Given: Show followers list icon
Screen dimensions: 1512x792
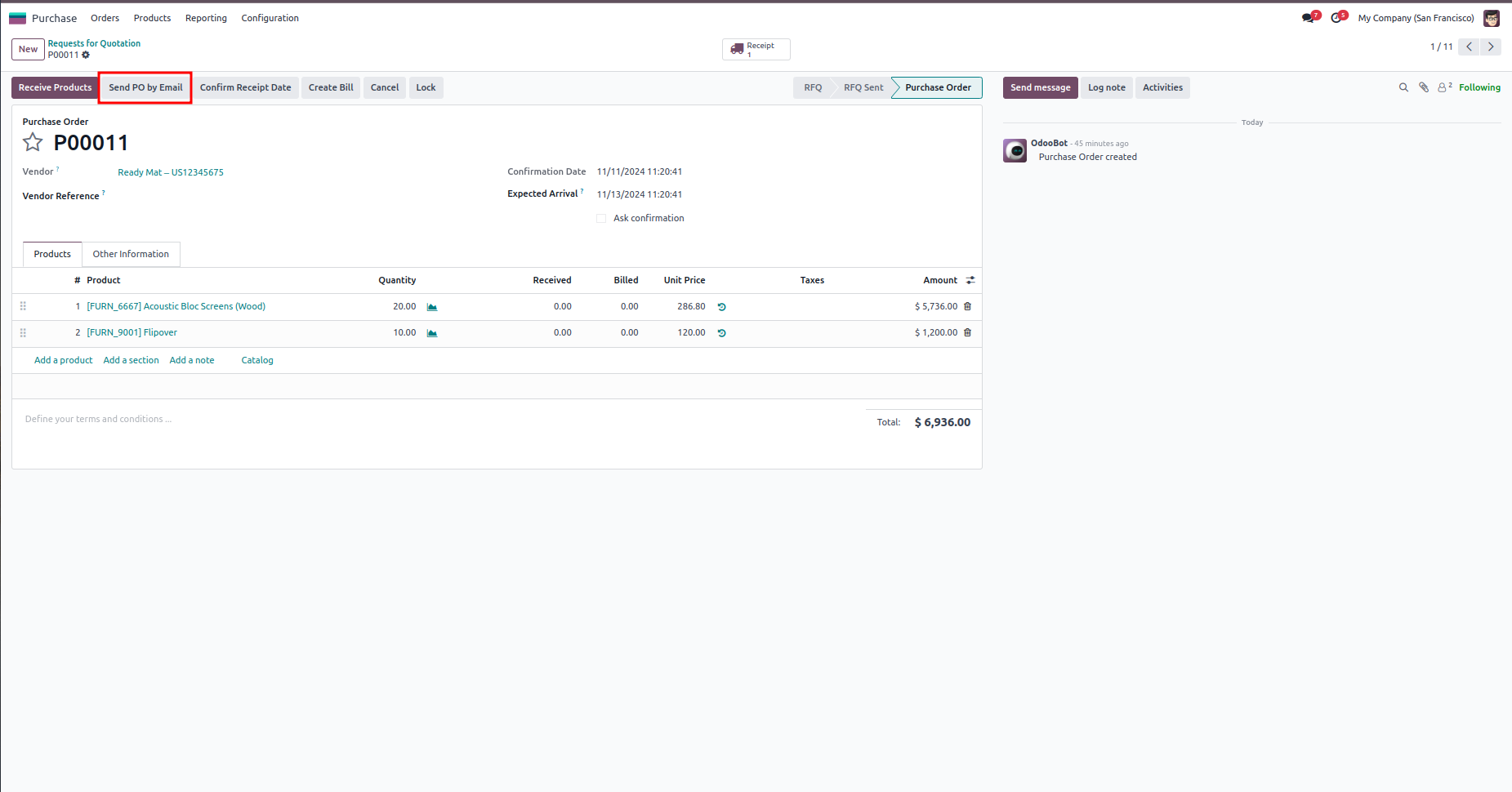Looking at the screenshot, I should click(x=1444, y=87).
